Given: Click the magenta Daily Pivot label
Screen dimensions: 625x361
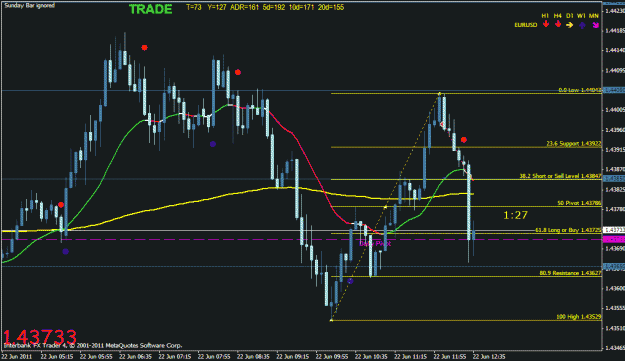Looking at the screenshot, I should coord(375,243).
